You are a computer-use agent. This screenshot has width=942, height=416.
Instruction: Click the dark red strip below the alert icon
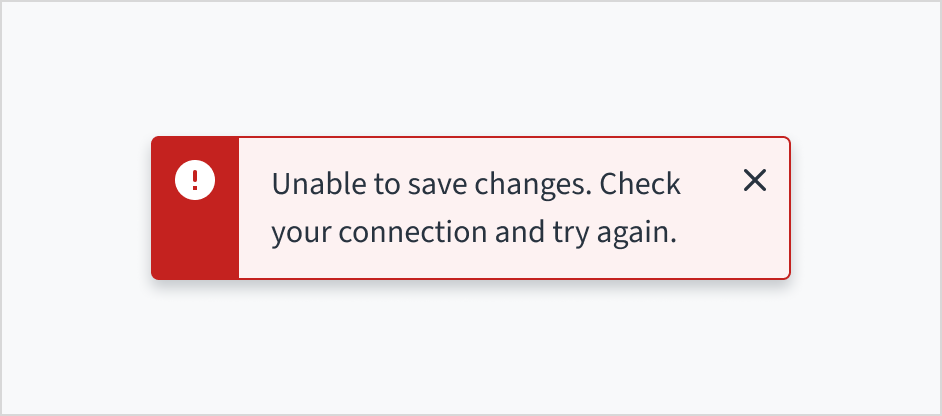click(195, 245)
